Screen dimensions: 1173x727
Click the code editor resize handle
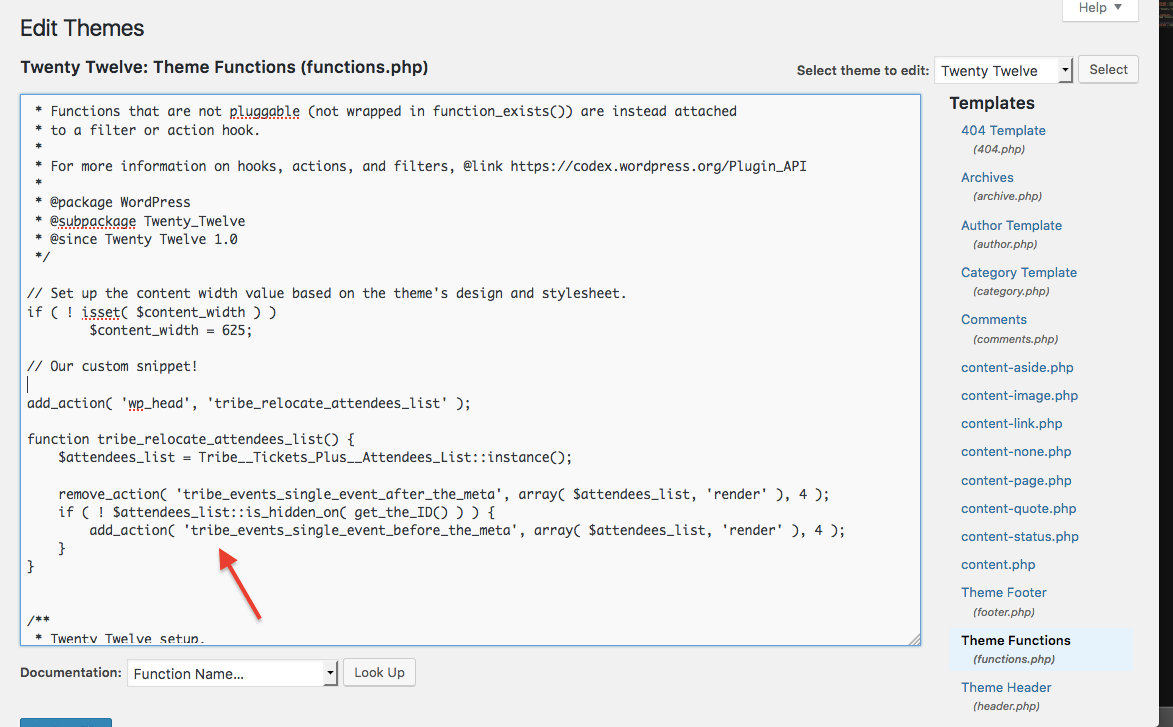coord(914,639)
